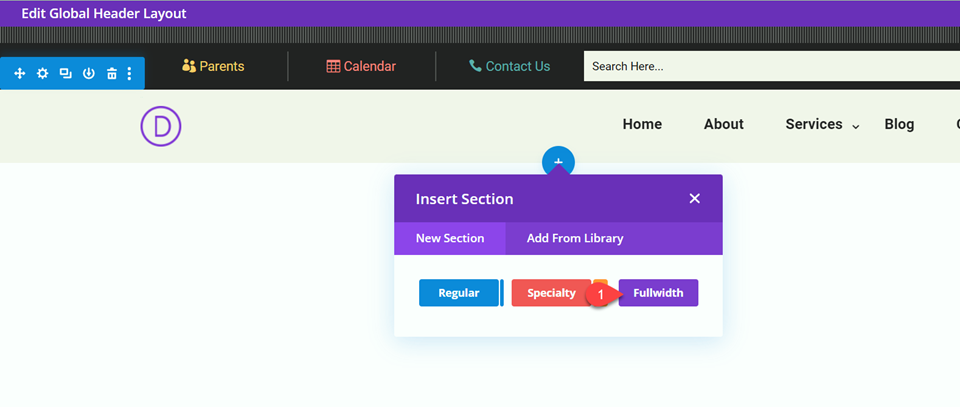
Task: Switch to Add From Library tab
Action: tap(575, 238)
